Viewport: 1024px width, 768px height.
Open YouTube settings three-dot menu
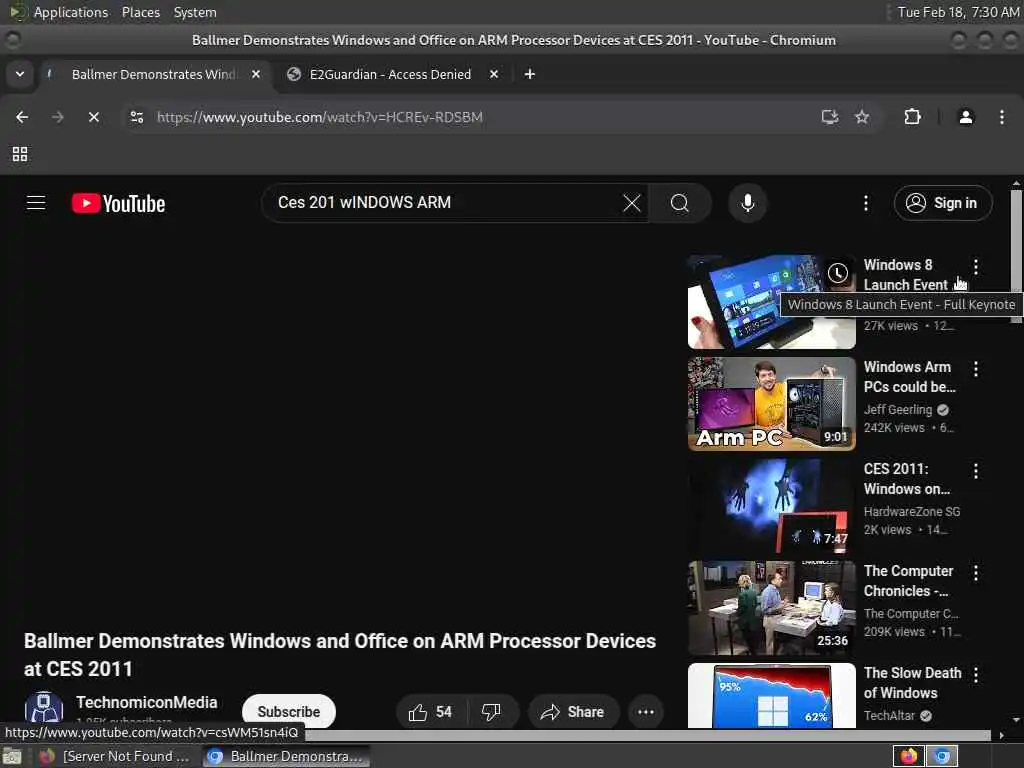(x=866, y=203)
